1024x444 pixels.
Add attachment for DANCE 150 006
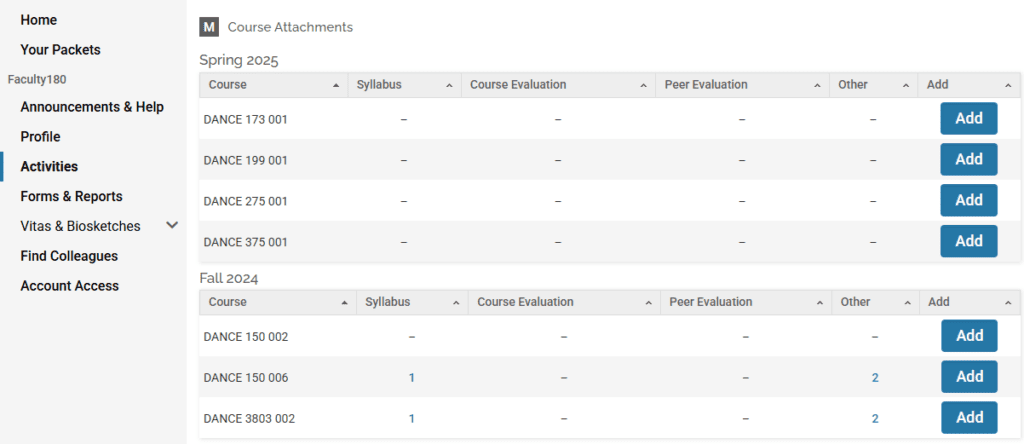click(970, 377)
